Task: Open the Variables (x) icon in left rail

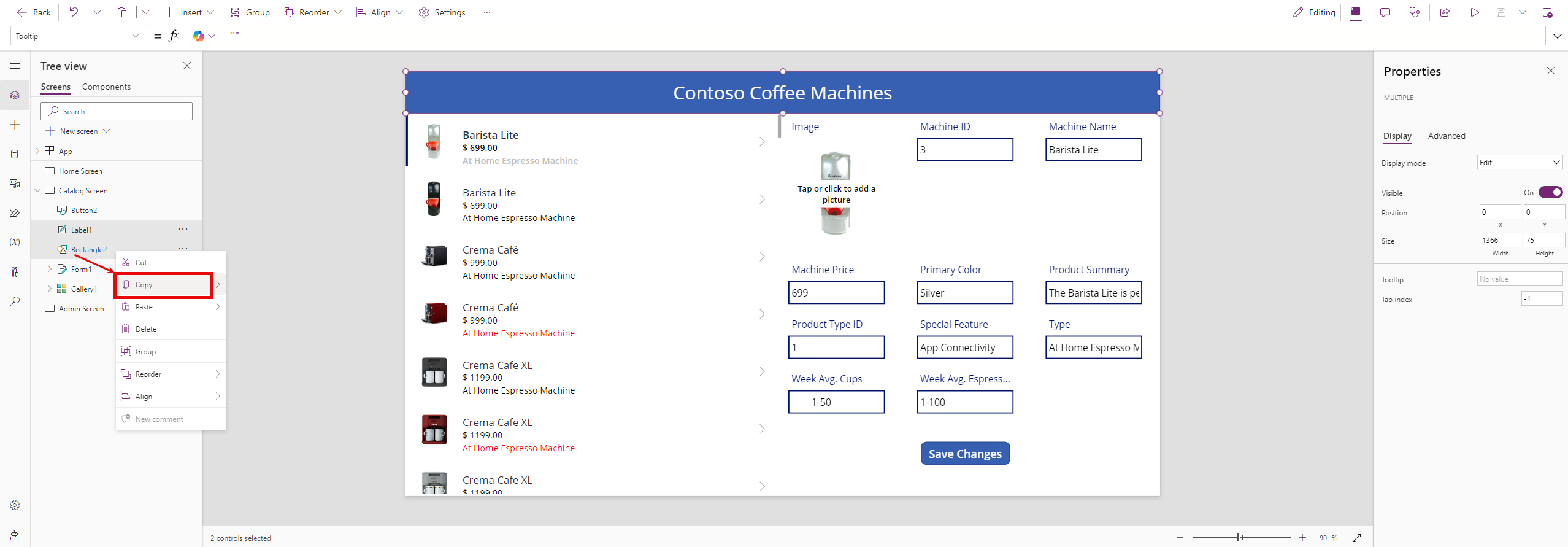Action: [15, 242]
